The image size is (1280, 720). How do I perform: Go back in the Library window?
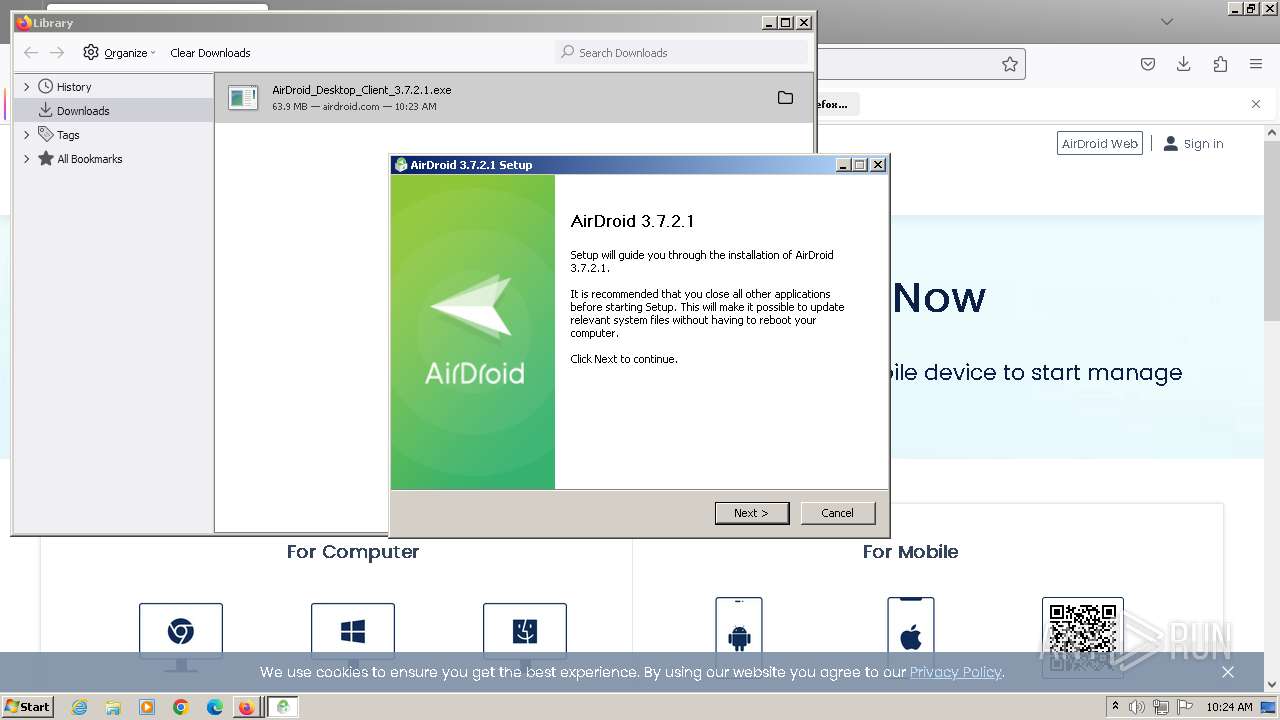tap(31, 53)
